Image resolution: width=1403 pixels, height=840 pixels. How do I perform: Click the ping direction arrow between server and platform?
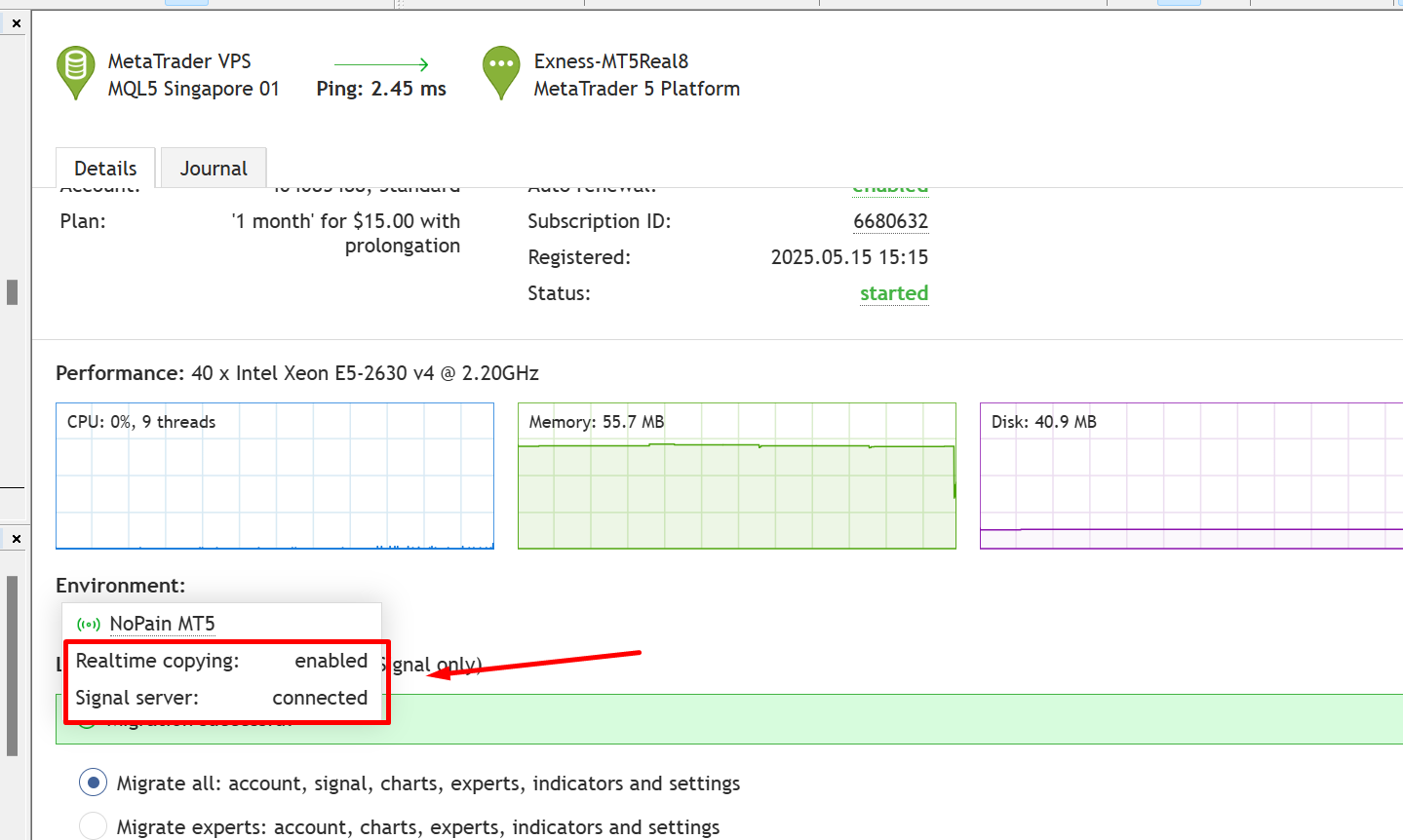381,64
